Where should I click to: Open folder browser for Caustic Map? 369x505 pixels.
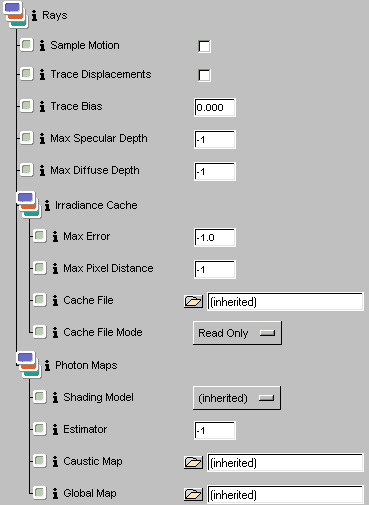click(193, 462)
